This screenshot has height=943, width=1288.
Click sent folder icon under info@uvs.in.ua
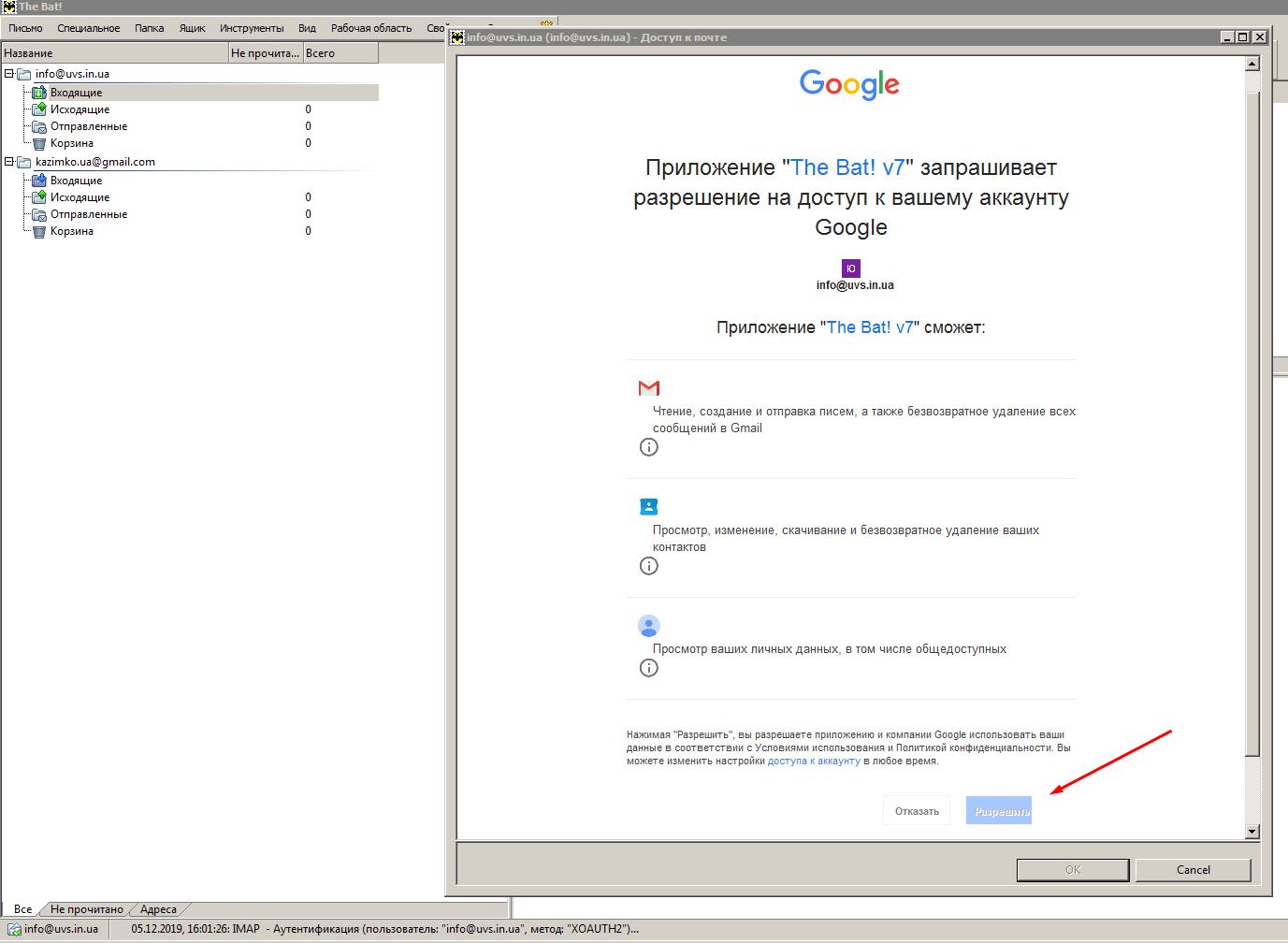[x=39, y=126]
